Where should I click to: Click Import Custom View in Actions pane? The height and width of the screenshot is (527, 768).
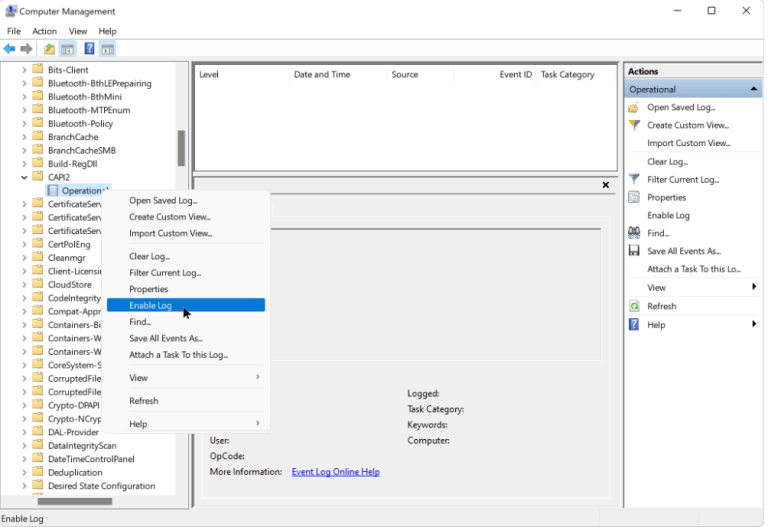[688, 143]
